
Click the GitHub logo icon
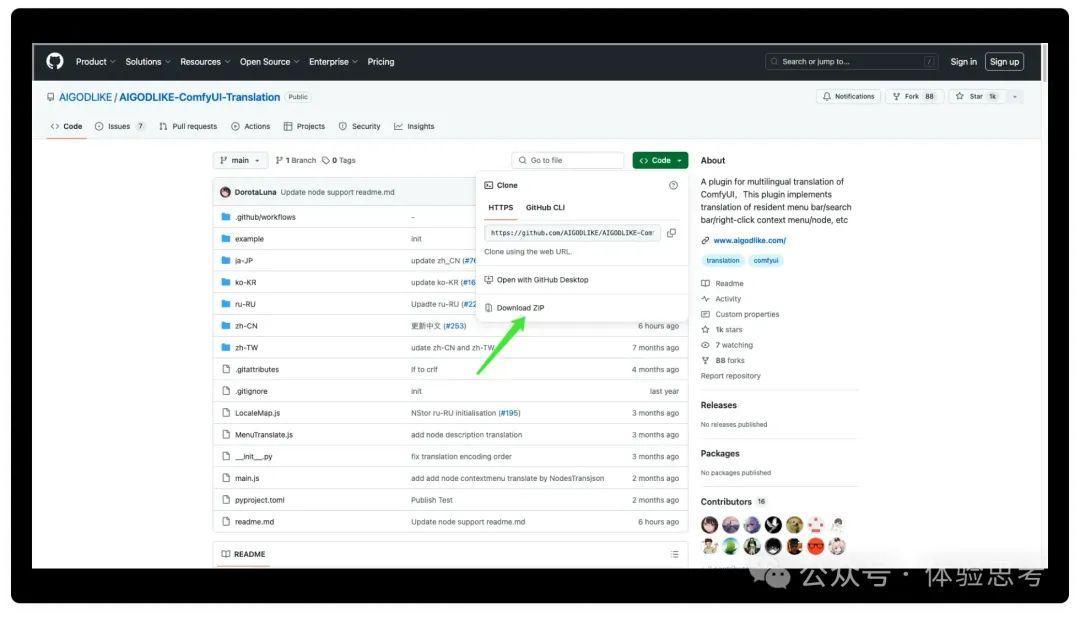coord(55,61)
